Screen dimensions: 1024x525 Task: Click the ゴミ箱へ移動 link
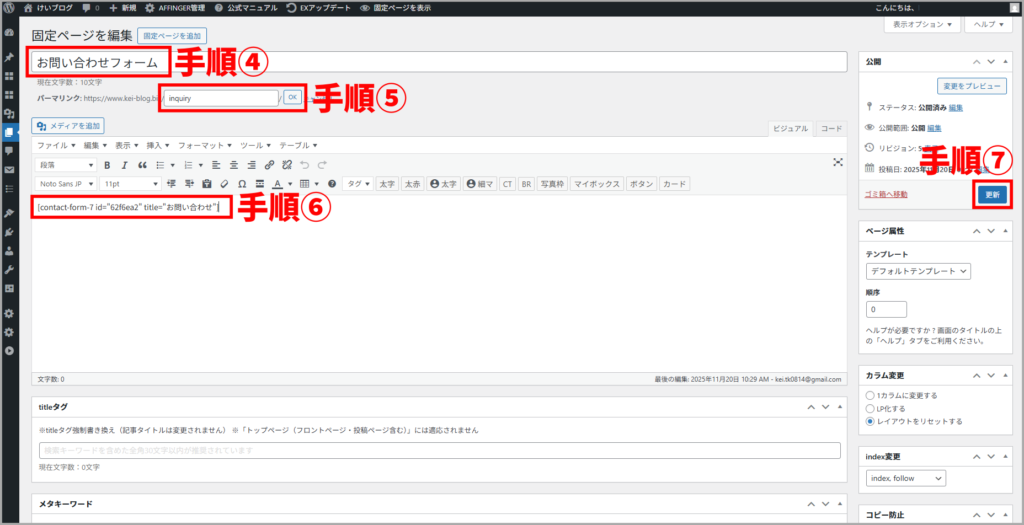coord(886,194)
